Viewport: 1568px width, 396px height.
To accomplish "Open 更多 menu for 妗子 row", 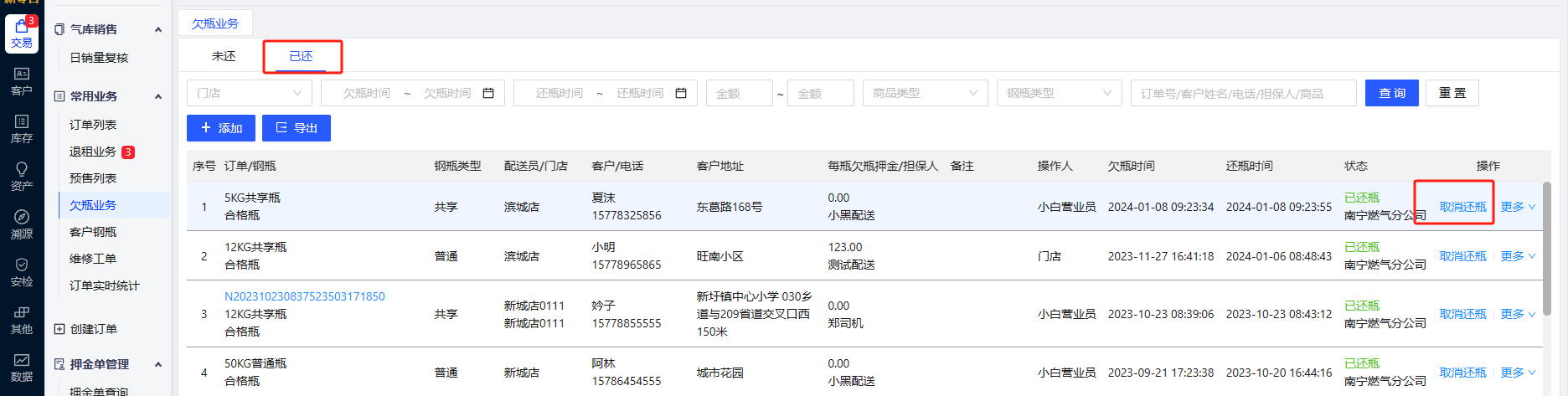I will point(1518,314).
